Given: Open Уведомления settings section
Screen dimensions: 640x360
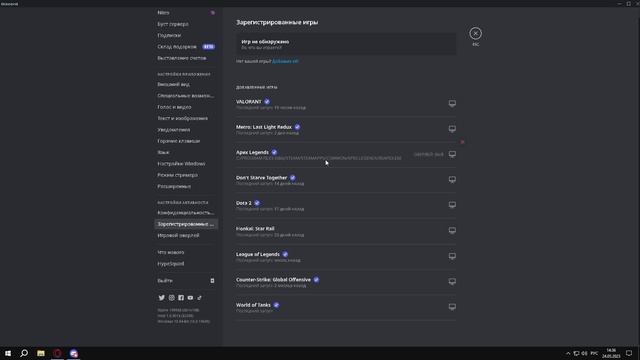Looking at the screenshot, I should 186,130.
